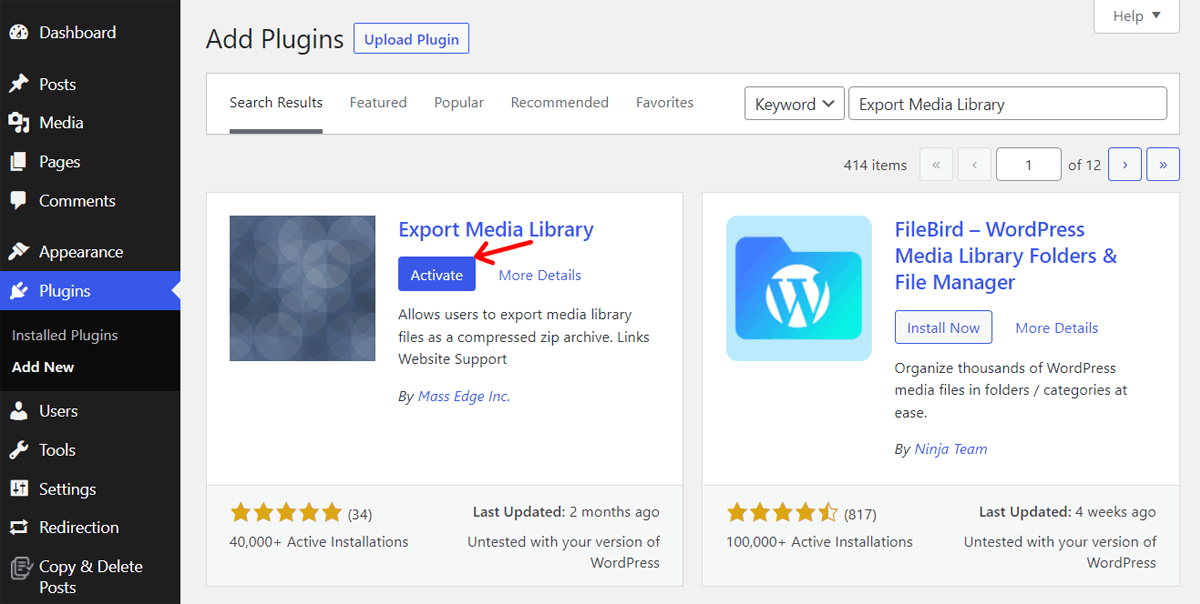
Task: Open the FileBird plugin title link
Action: pos(1006,256)
